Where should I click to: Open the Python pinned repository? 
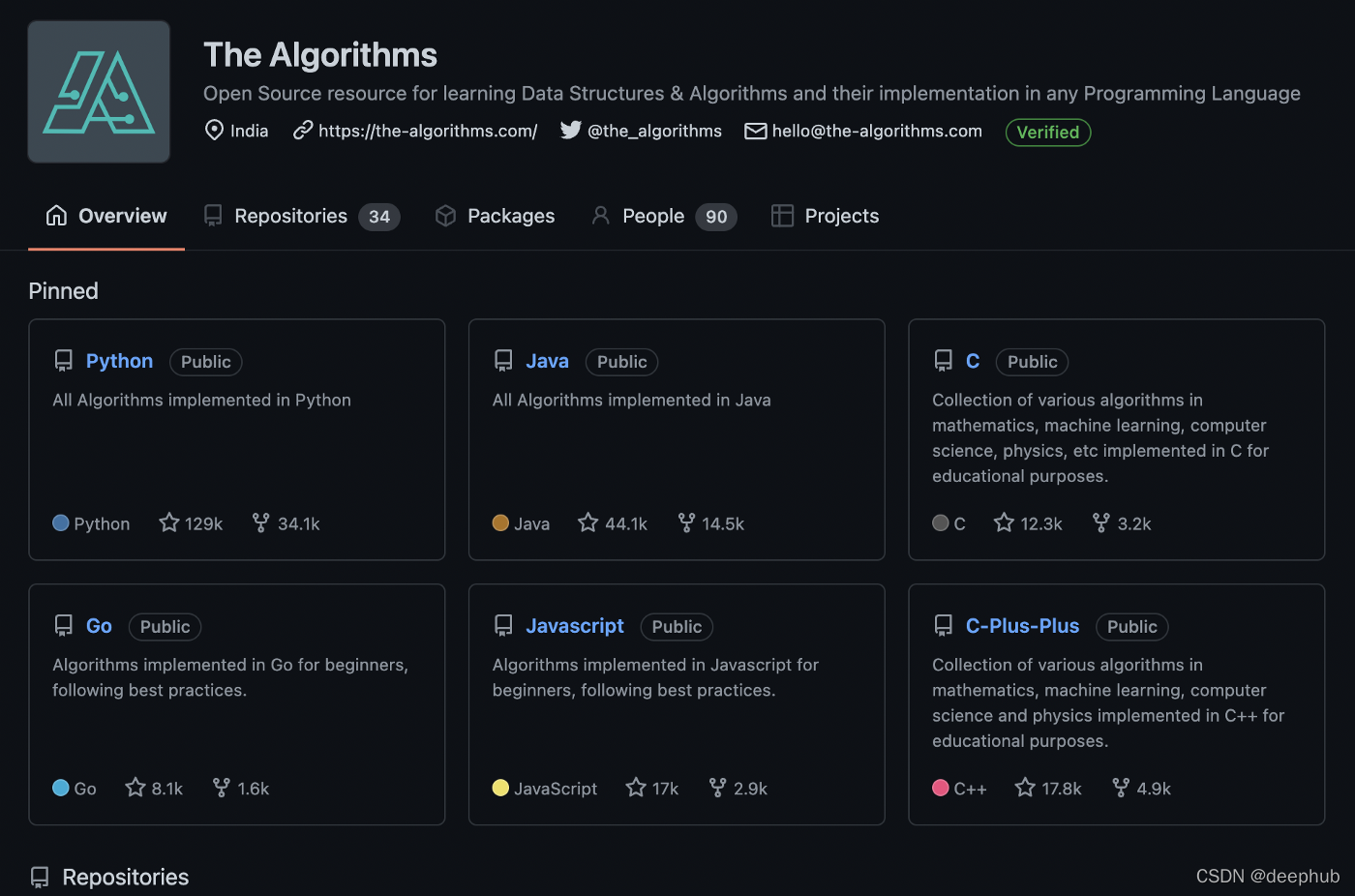(119, 361)
